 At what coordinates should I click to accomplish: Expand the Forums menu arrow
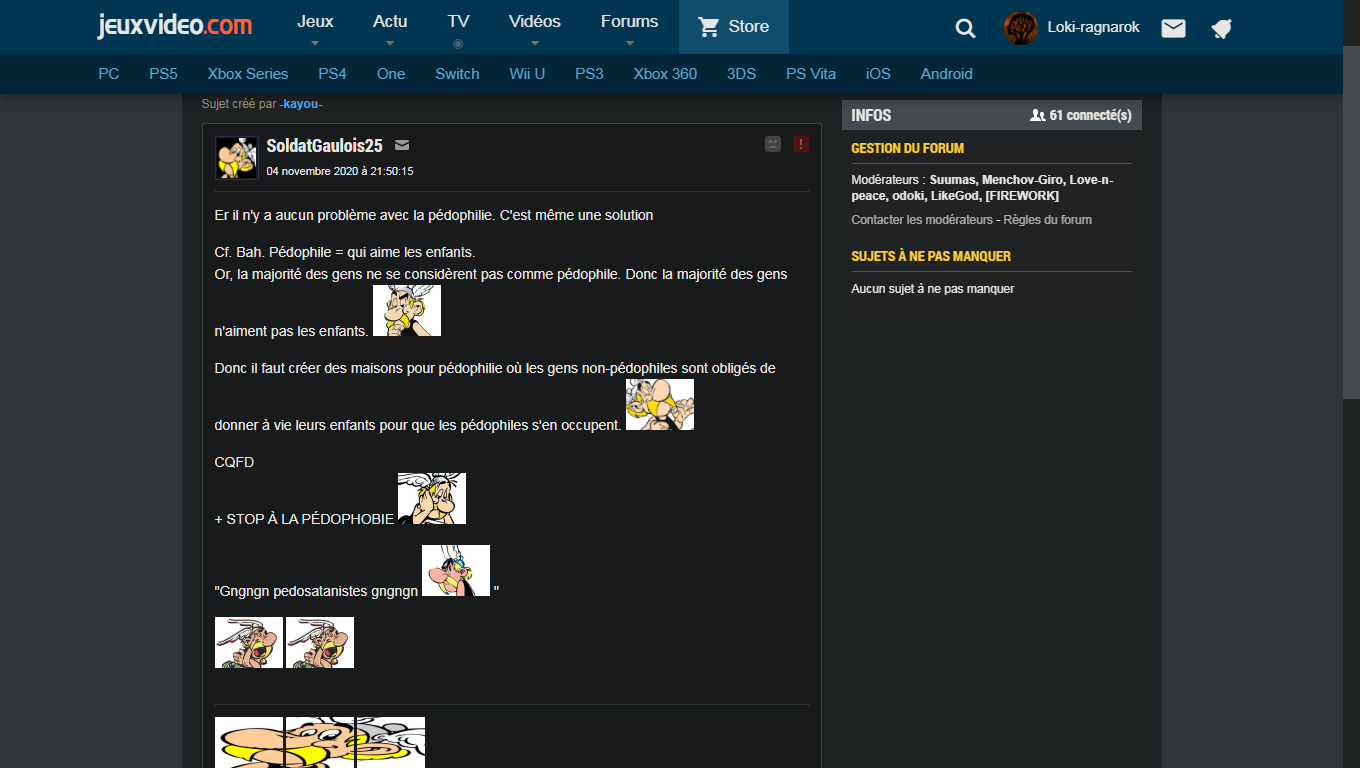630,44
